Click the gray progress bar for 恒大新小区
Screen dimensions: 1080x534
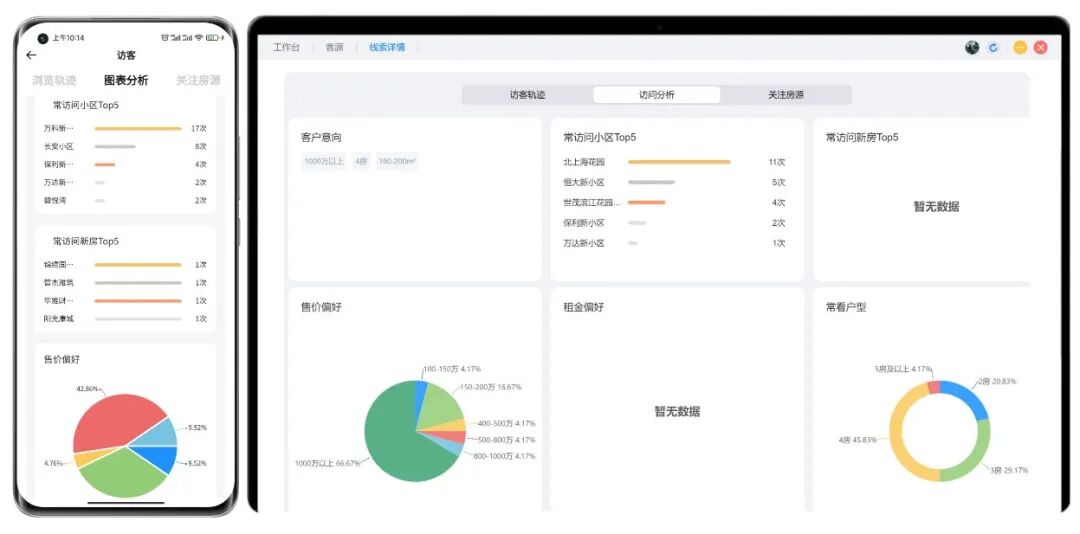(x=651, y=183)
